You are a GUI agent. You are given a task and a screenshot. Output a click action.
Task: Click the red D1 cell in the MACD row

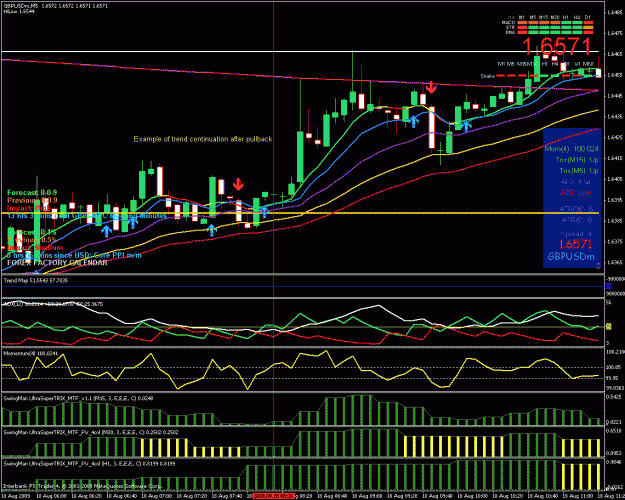588,23
